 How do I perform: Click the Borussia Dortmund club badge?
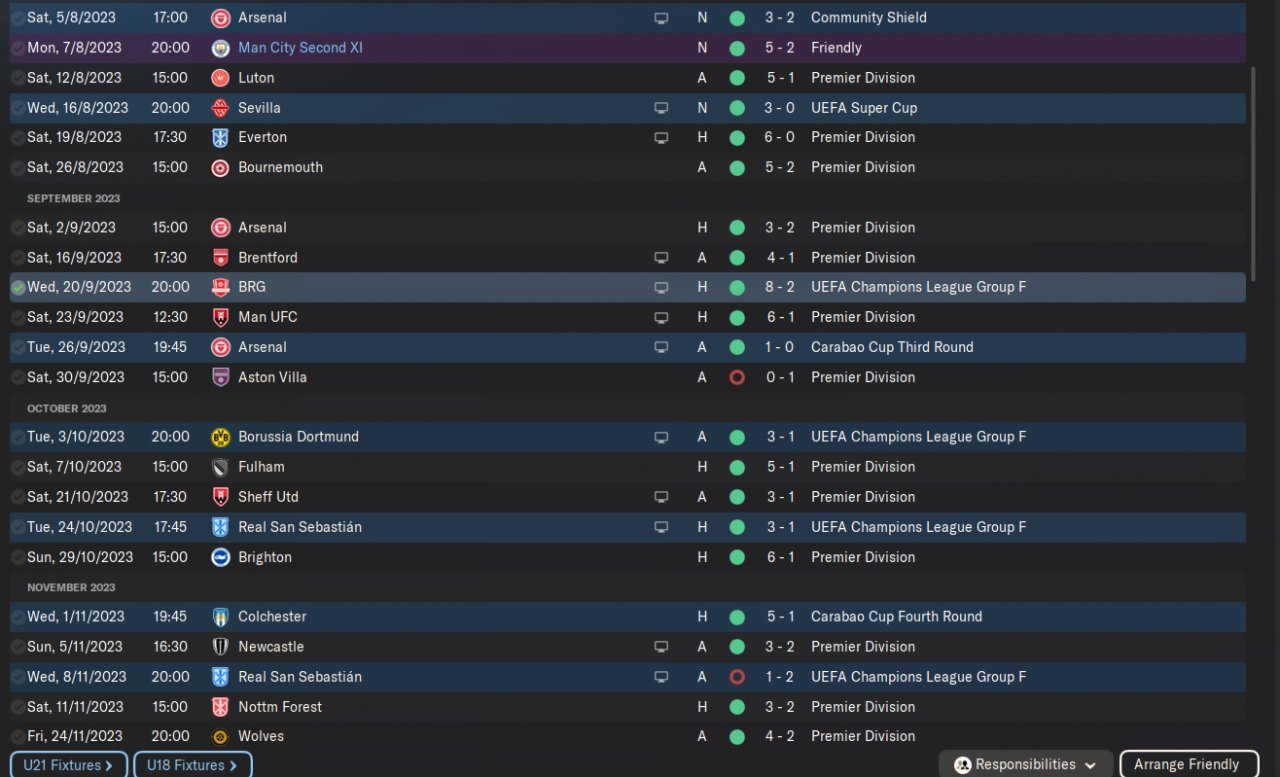pyautogui.click(x=221, y=437)
